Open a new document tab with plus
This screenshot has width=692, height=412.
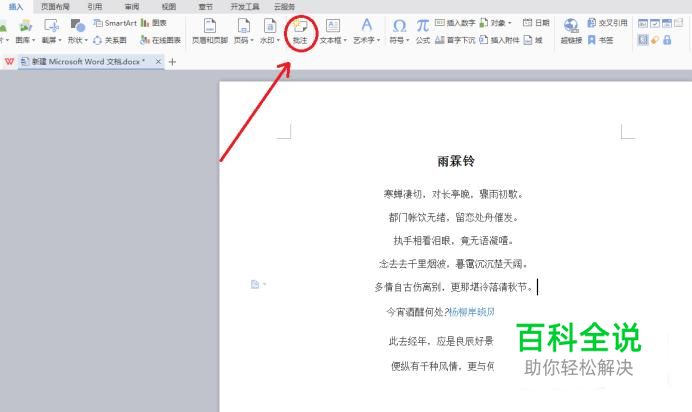click(173, 62)
